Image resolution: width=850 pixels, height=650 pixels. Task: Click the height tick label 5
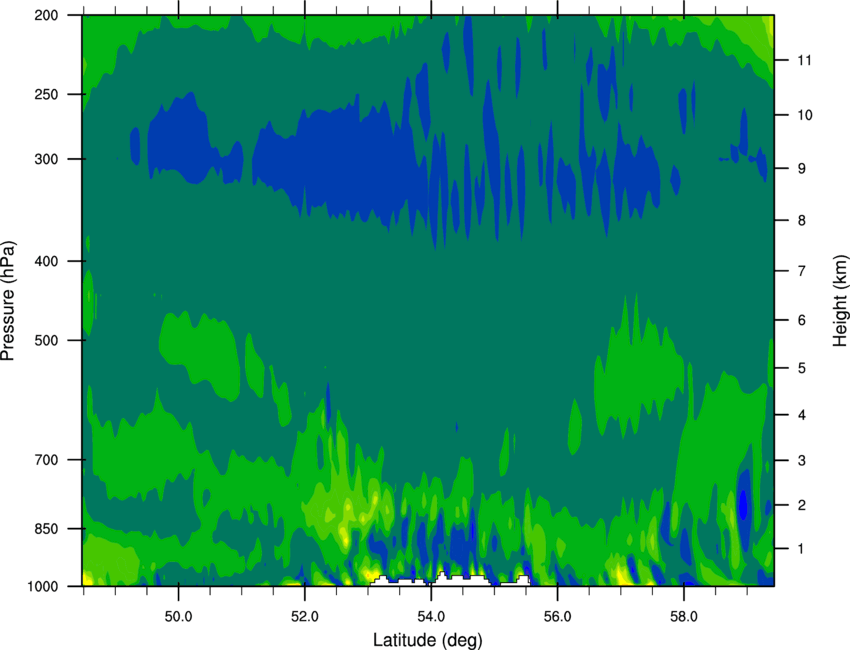(802, 369)
